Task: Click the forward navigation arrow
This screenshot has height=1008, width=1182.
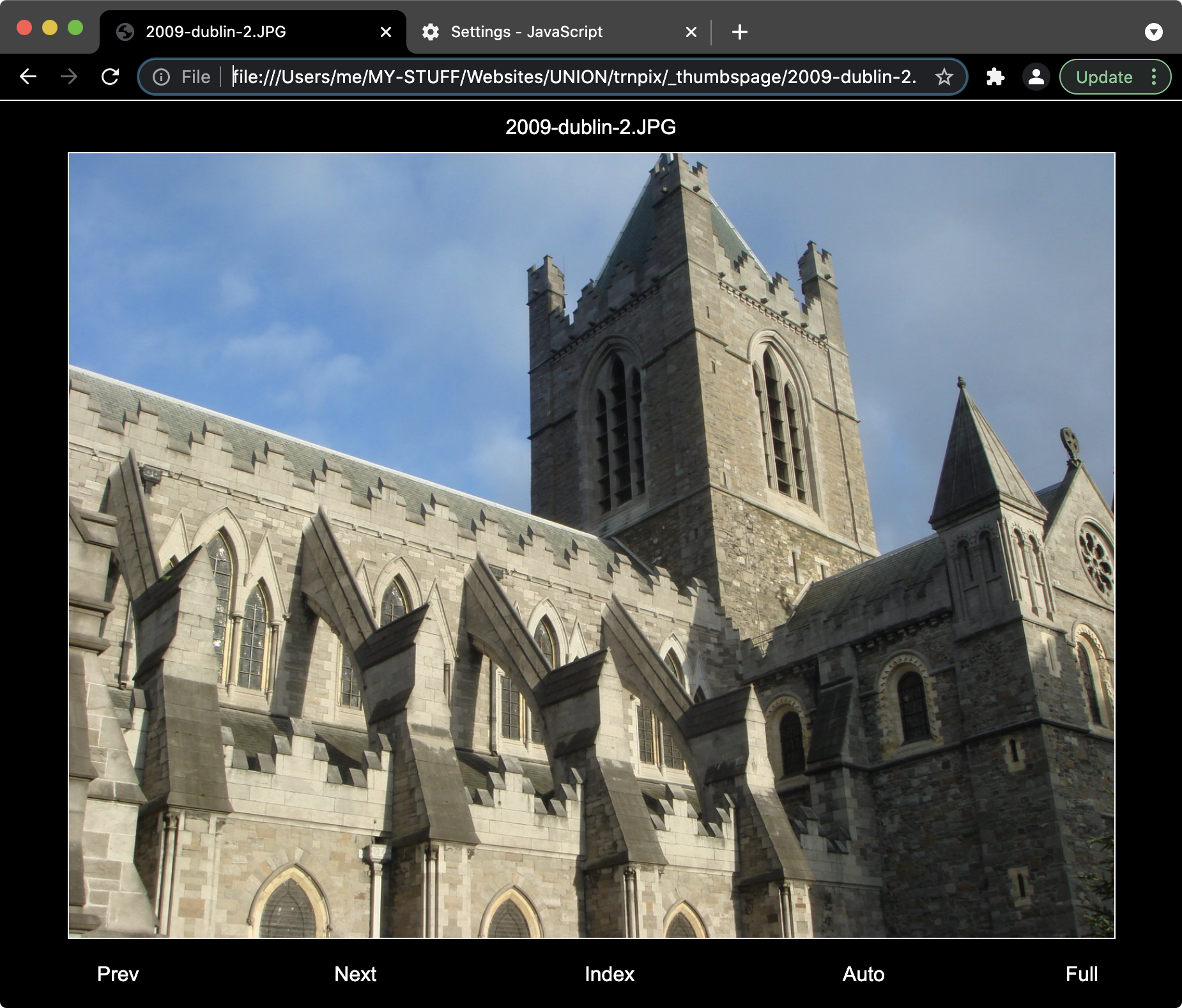Action: 69,77
